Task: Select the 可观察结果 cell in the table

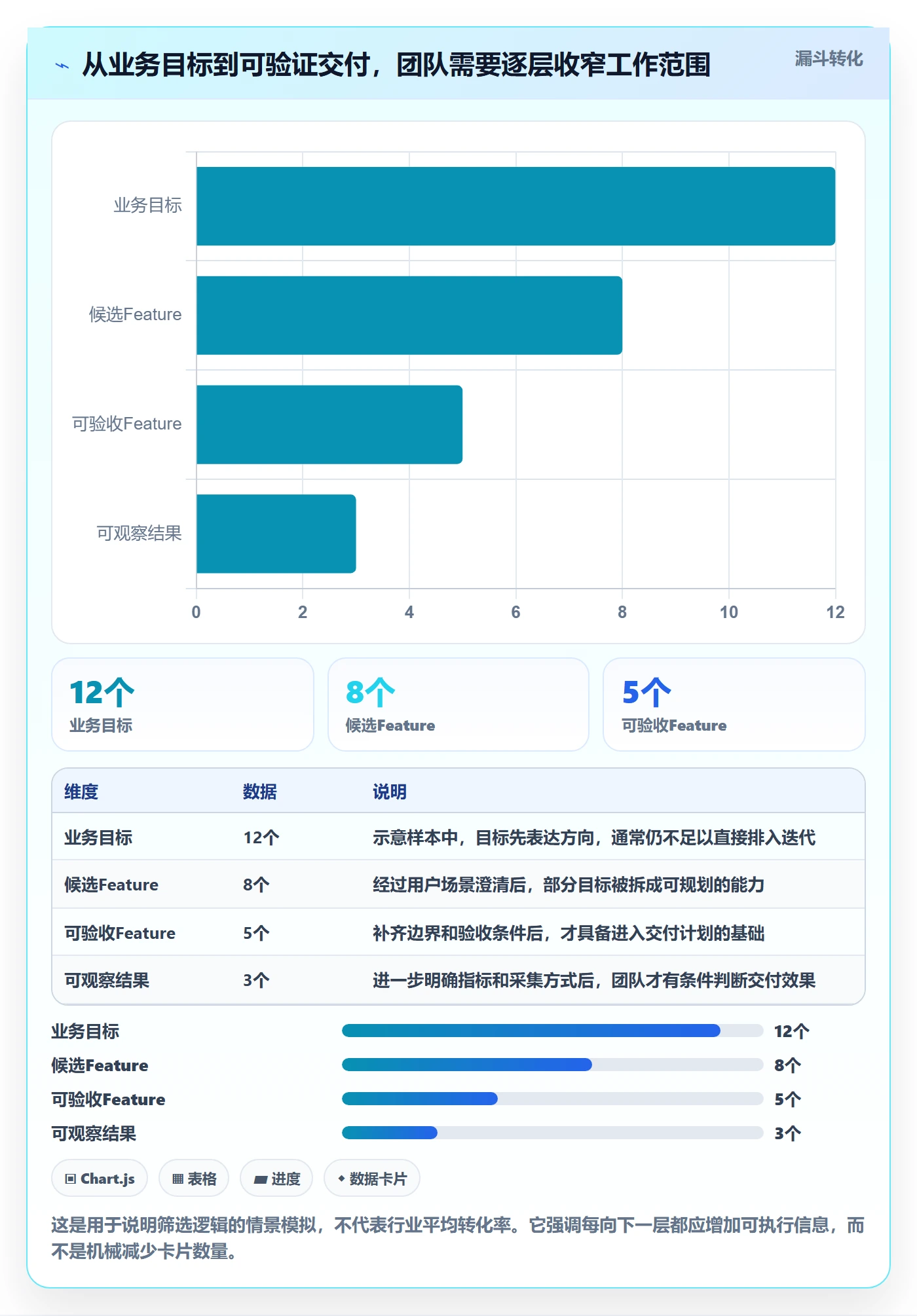Action: [x=107, y=980]
